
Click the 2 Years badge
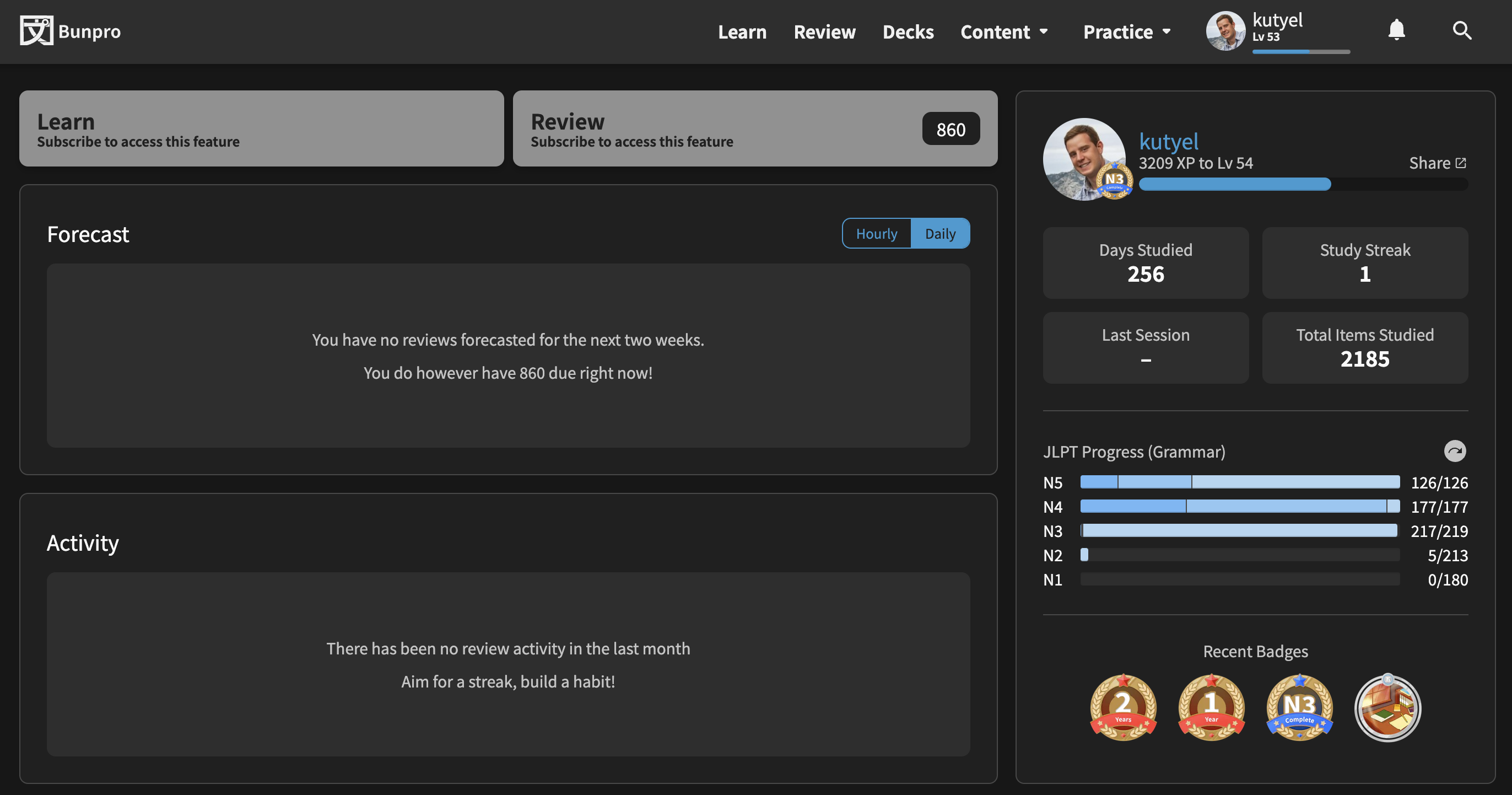(1123, 707)
